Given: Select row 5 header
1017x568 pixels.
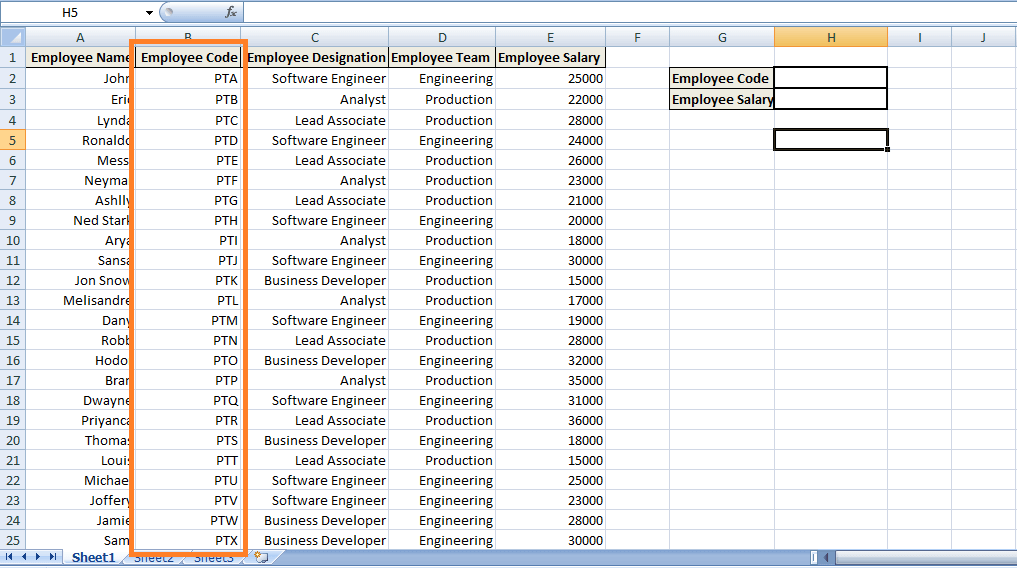Looking at the screenshot, I should tap(12, 140).
